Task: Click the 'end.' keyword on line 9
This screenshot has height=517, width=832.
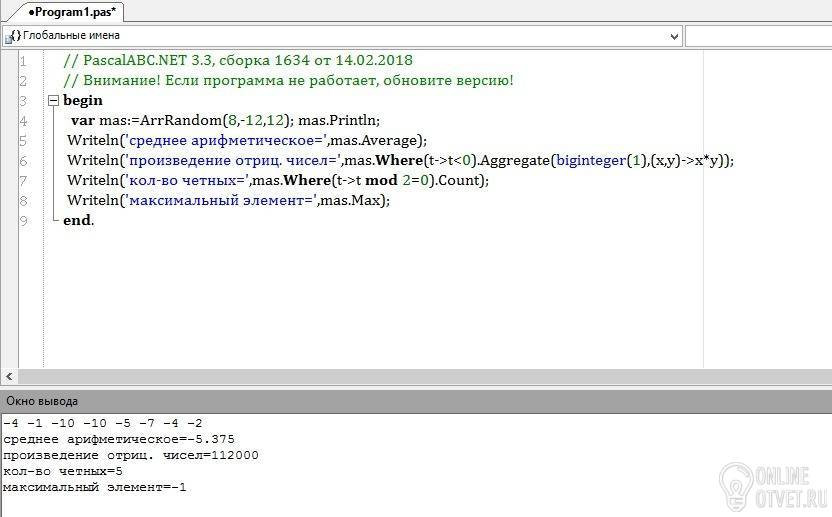Action: (78, 221)
